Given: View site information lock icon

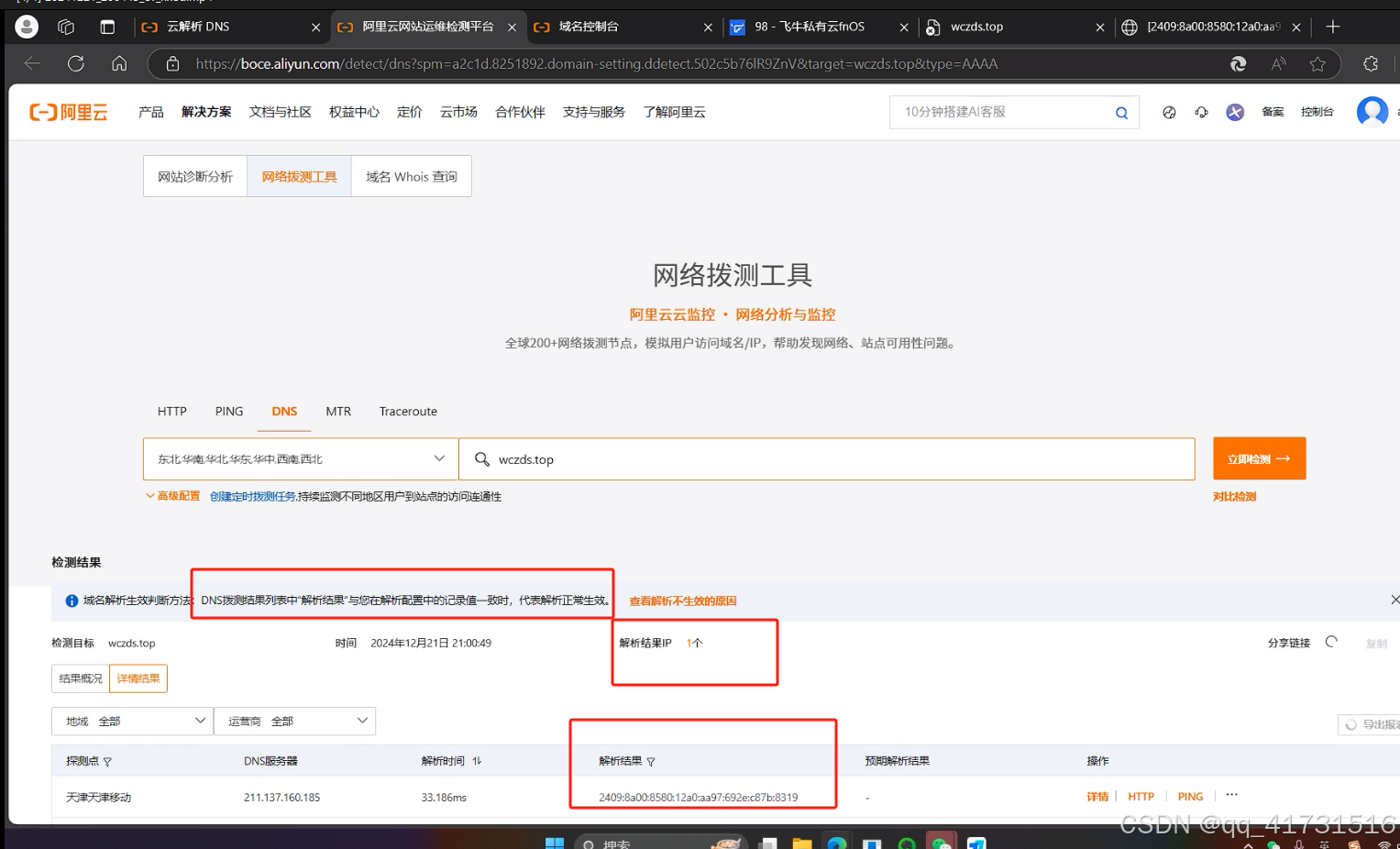Looking at the screenshot, I should 172,63.
